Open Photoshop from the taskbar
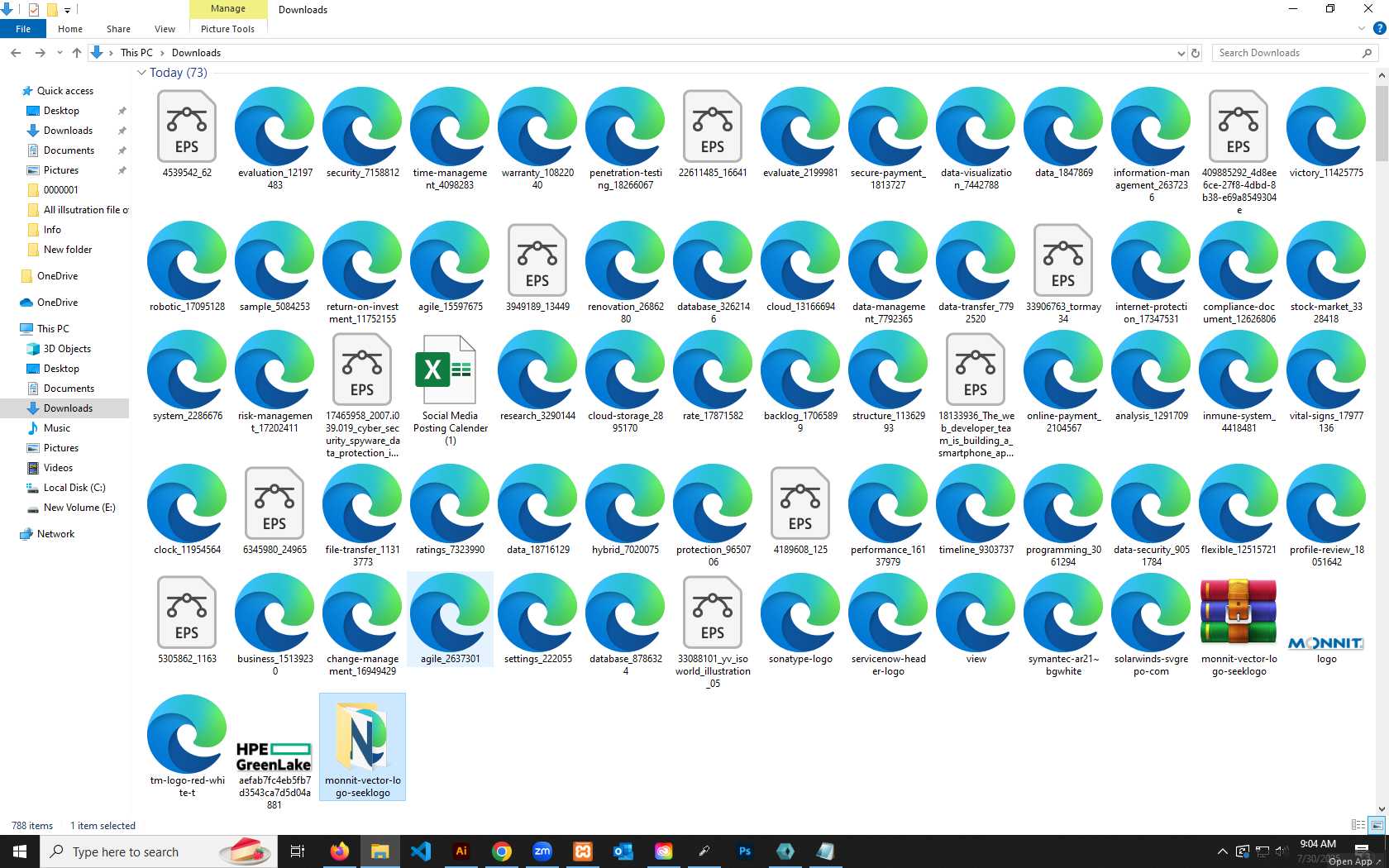The width and height of the screenshot is (1389, 868). coord(745,851)
